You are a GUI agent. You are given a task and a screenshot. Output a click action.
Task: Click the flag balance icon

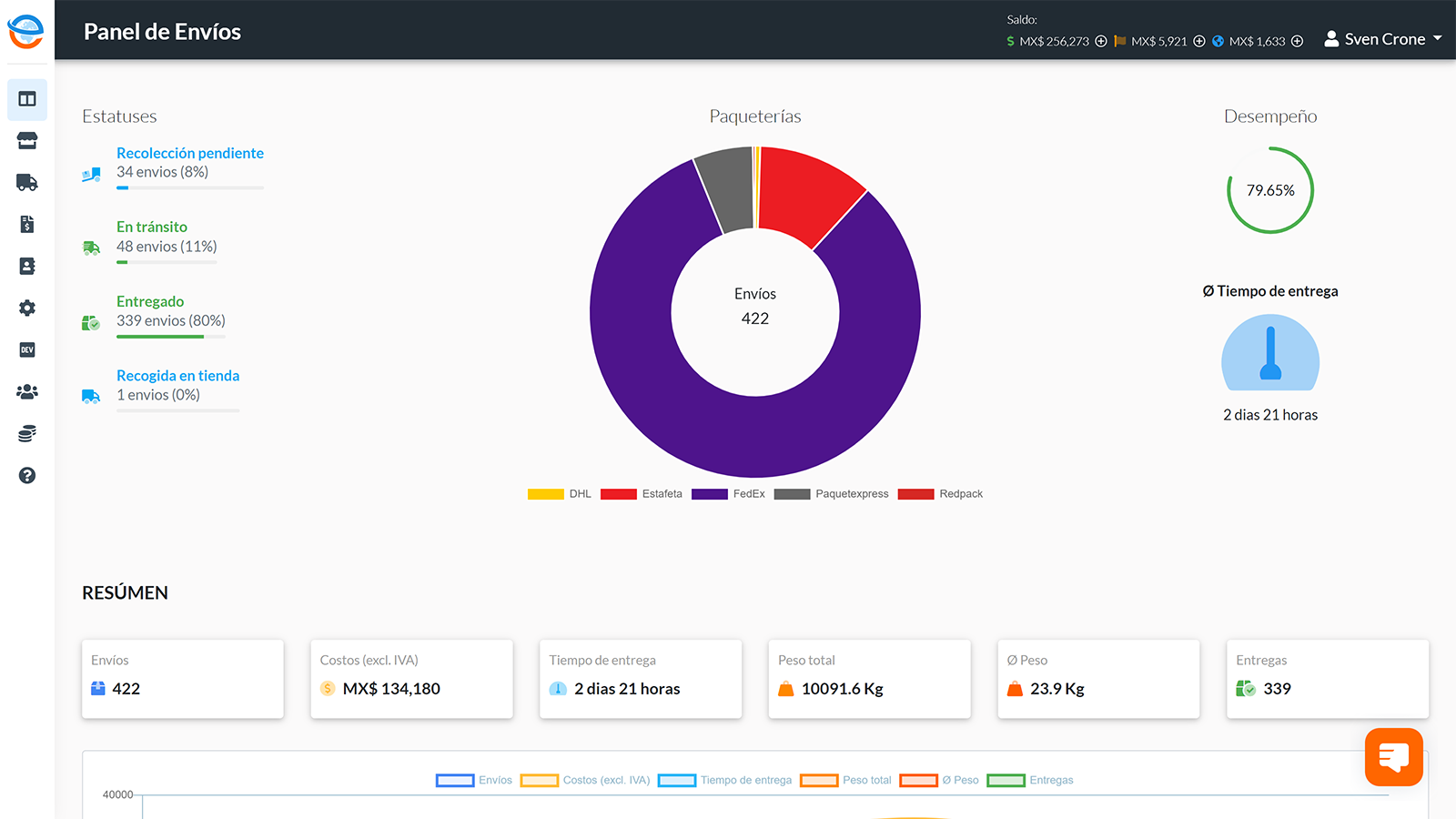(x=1120, y=41)
